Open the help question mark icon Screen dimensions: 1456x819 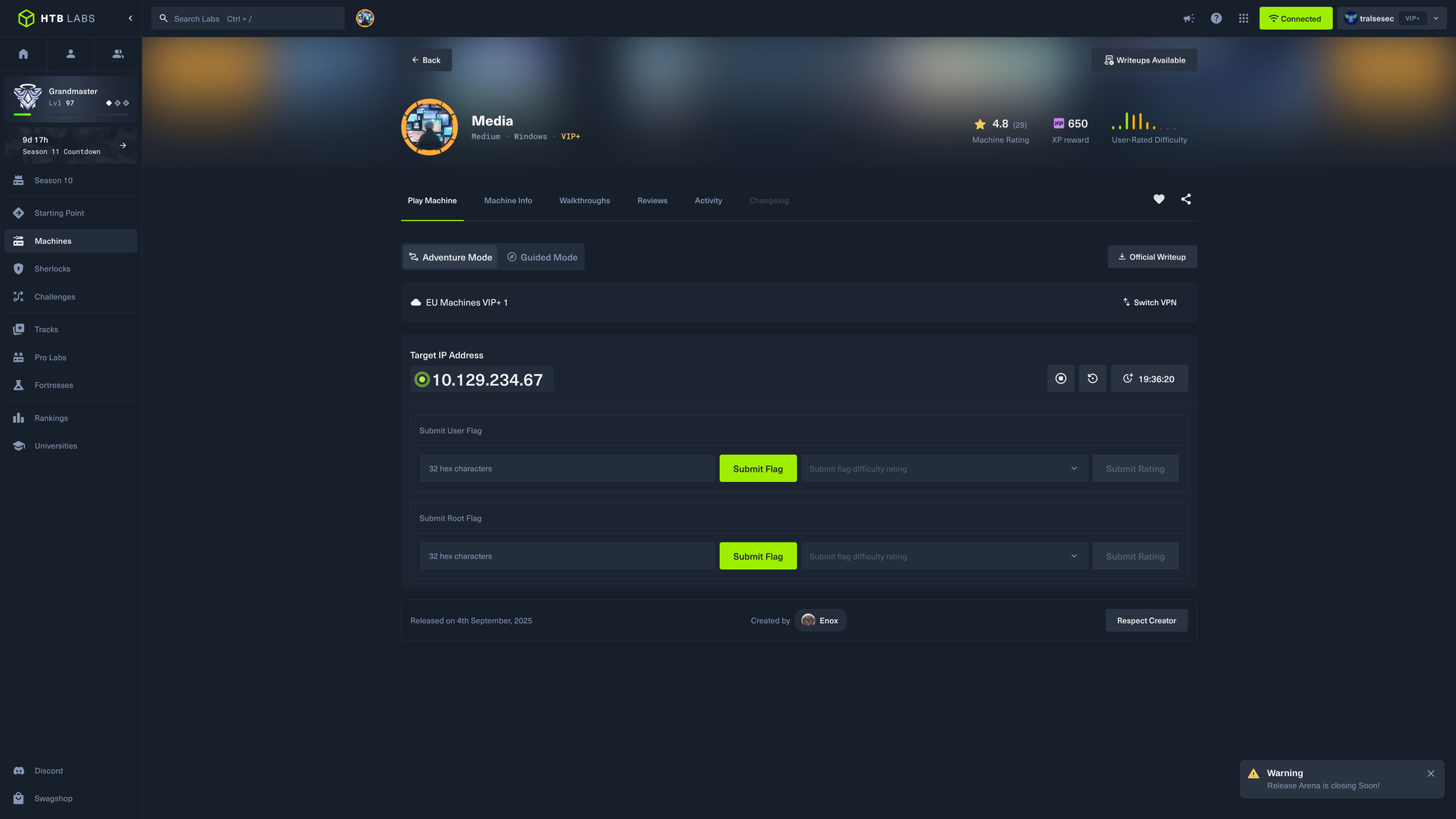(x=1216, y=18)
